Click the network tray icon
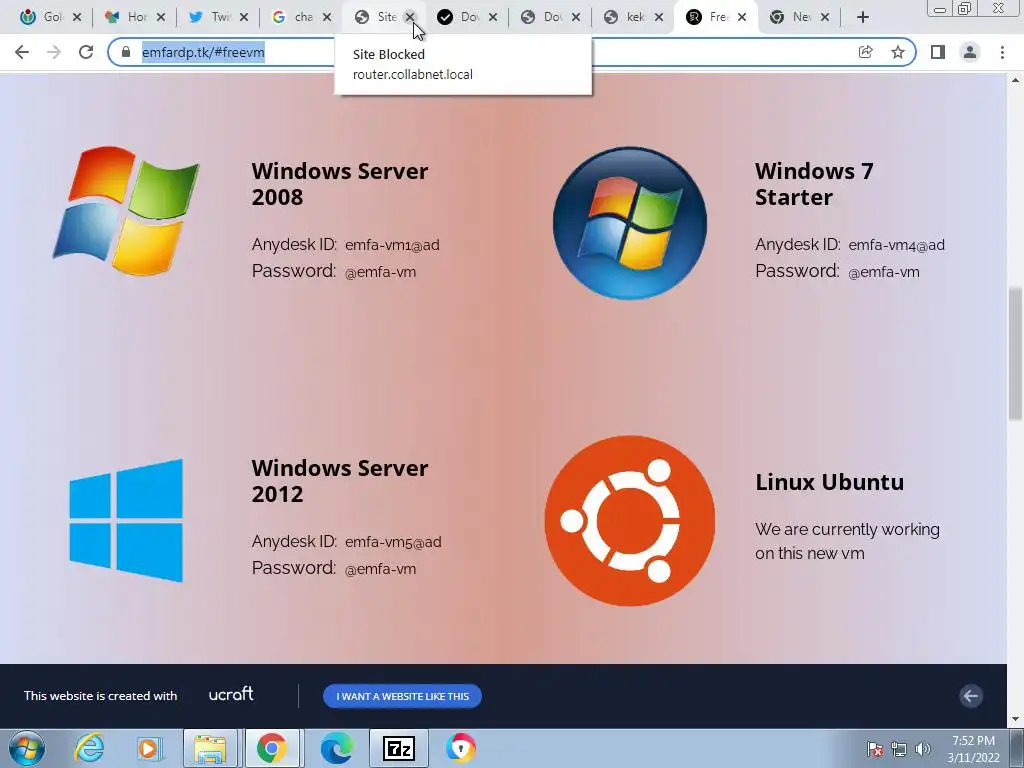 (899, 749)
